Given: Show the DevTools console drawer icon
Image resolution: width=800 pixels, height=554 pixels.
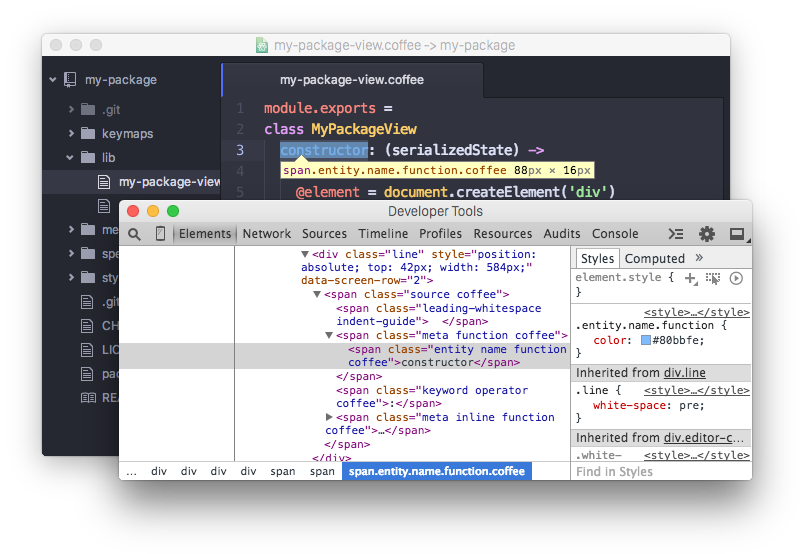Looking at the screenshot, I should (x=676, y=234).
